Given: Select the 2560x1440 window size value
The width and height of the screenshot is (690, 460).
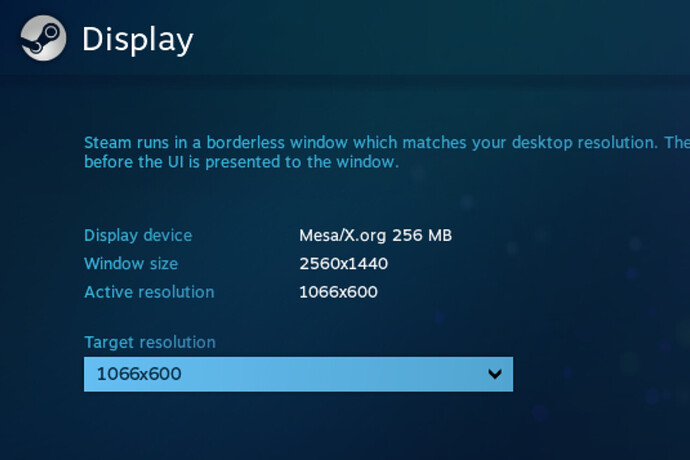Looking at the screenshot, I should [343, 264].
